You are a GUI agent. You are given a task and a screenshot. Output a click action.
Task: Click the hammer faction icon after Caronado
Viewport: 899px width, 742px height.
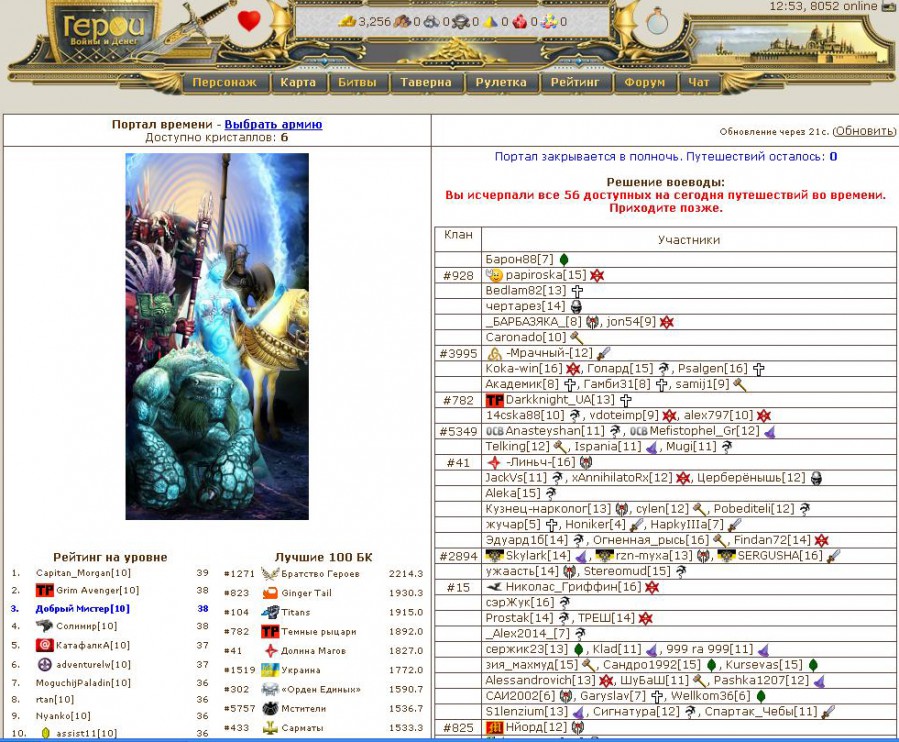click(576, 338)
